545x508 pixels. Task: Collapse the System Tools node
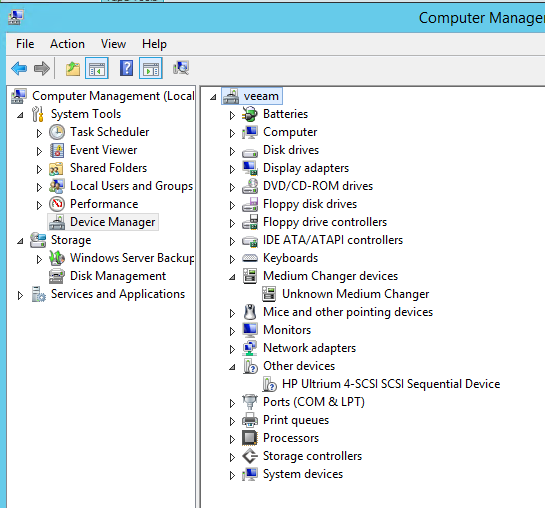(x=21, y=115)
